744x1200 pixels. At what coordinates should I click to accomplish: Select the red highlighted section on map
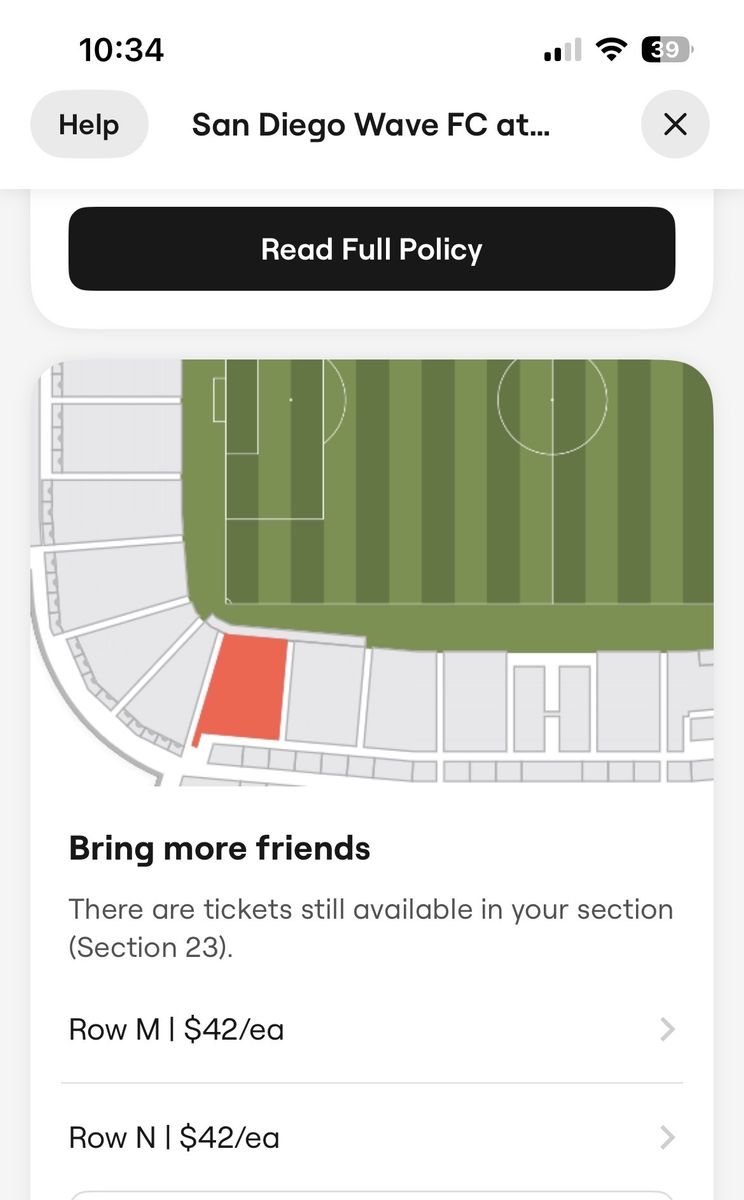click(x=245, y=691)
